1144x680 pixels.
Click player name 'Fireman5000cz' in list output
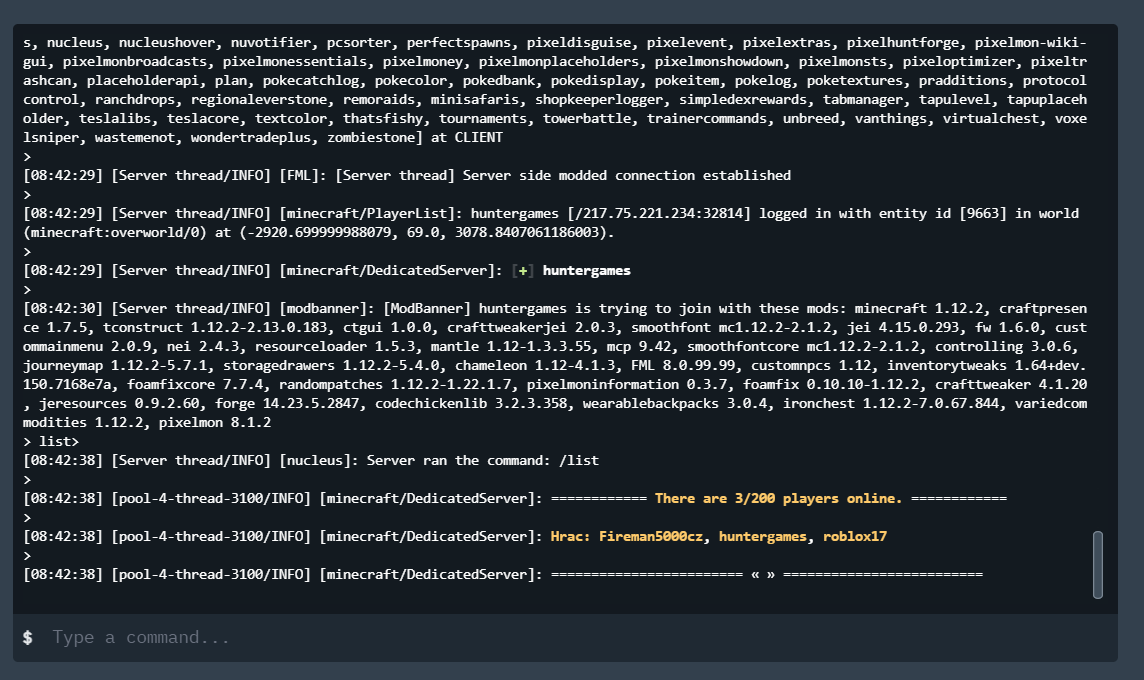coord(651,536)
